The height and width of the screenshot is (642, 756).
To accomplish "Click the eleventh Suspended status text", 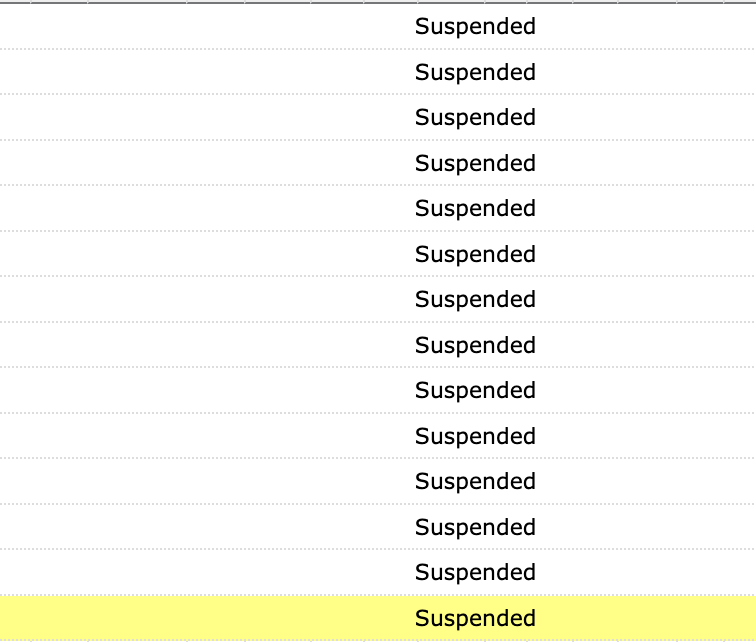I will pyautogui.click(x=475, y=482).
